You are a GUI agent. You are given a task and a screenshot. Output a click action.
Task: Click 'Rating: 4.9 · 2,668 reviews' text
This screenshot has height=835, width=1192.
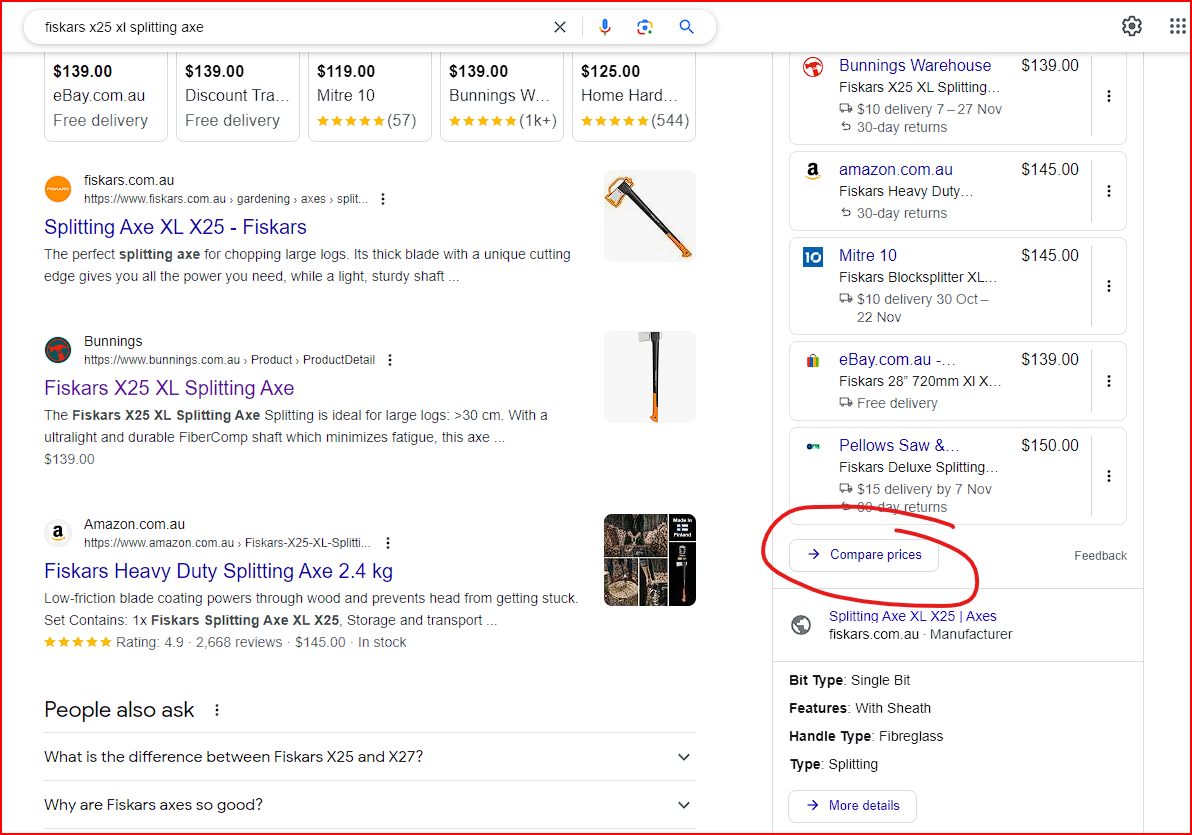(x=199, y=643)
